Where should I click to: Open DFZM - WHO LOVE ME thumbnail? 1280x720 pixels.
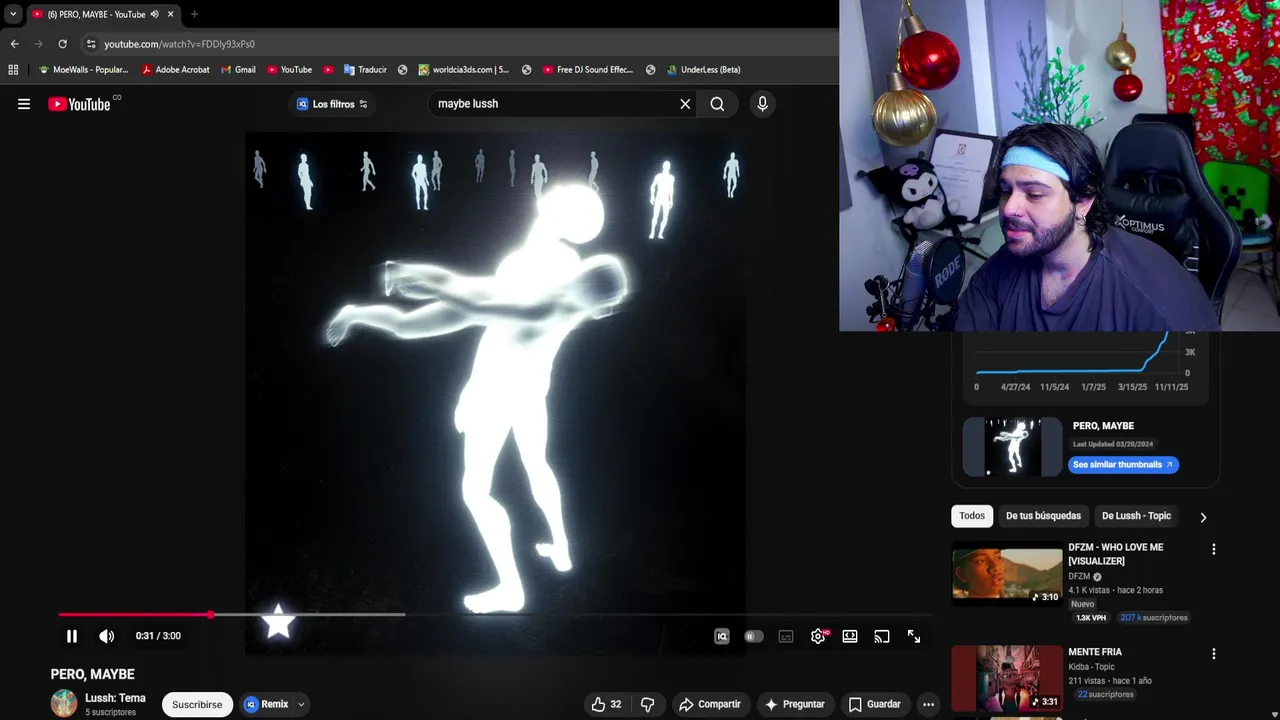(x=1007, y=574)
